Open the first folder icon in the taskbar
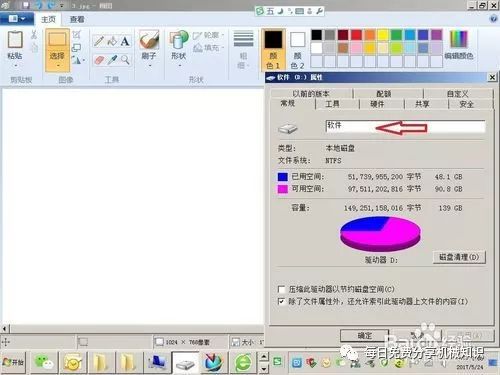Image resolution: width=500 pixels, height=375 pixels. [x=101, y=362]
